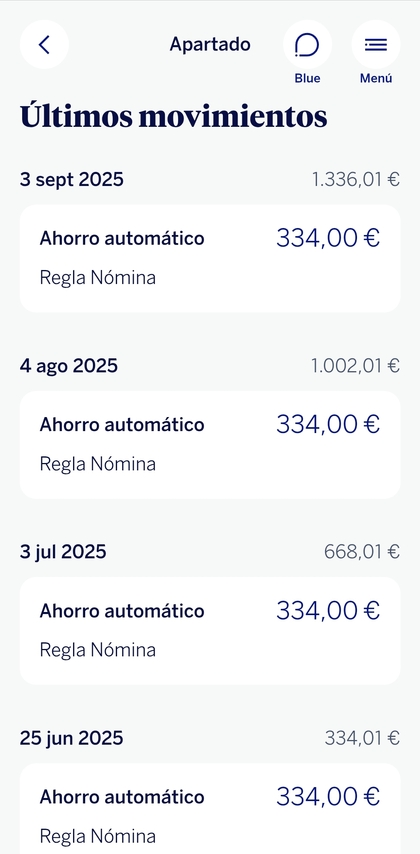Tap the 668,01 € balance figure
Image resolution: width=420 pixels, height=854 pixels.
[x=362, y=552]
